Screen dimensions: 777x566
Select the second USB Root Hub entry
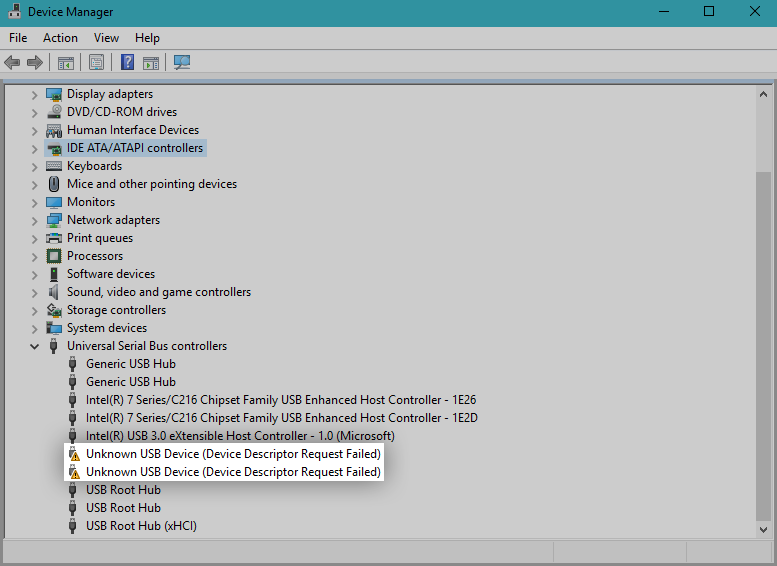tap(123, 508)
